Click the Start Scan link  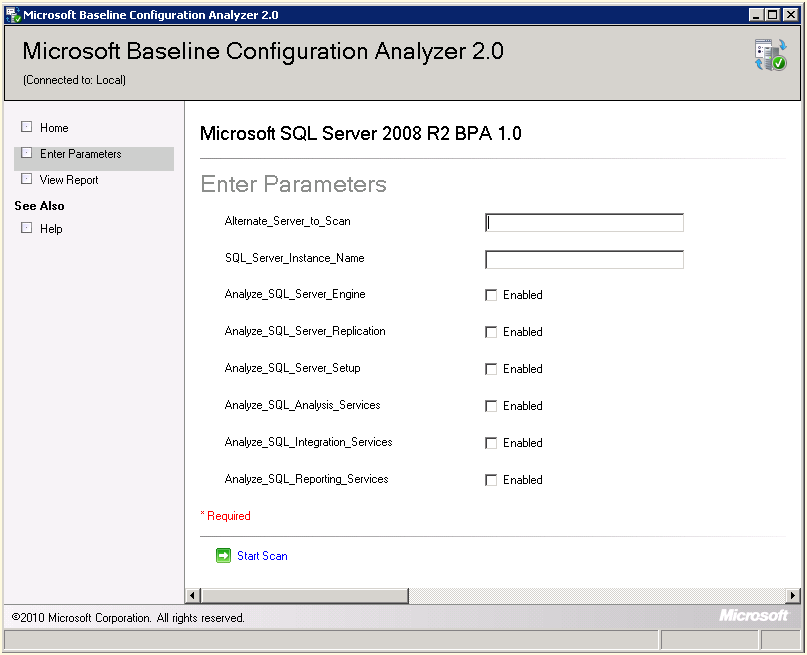click(262, 556)
